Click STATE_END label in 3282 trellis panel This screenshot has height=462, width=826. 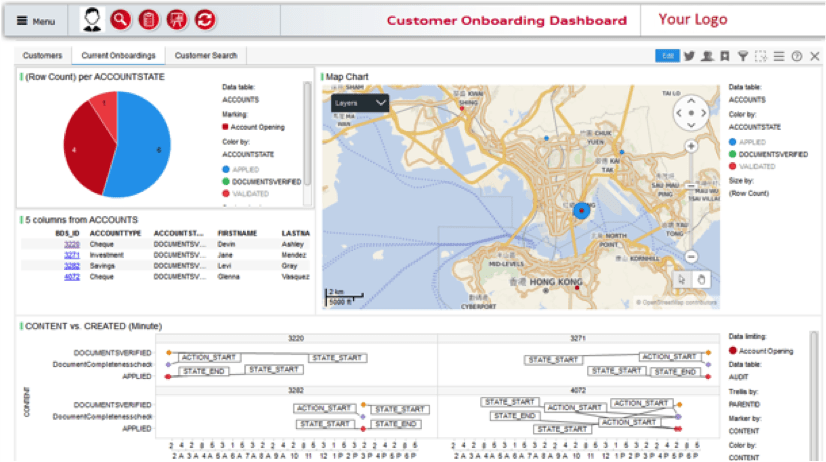point(396,424)
